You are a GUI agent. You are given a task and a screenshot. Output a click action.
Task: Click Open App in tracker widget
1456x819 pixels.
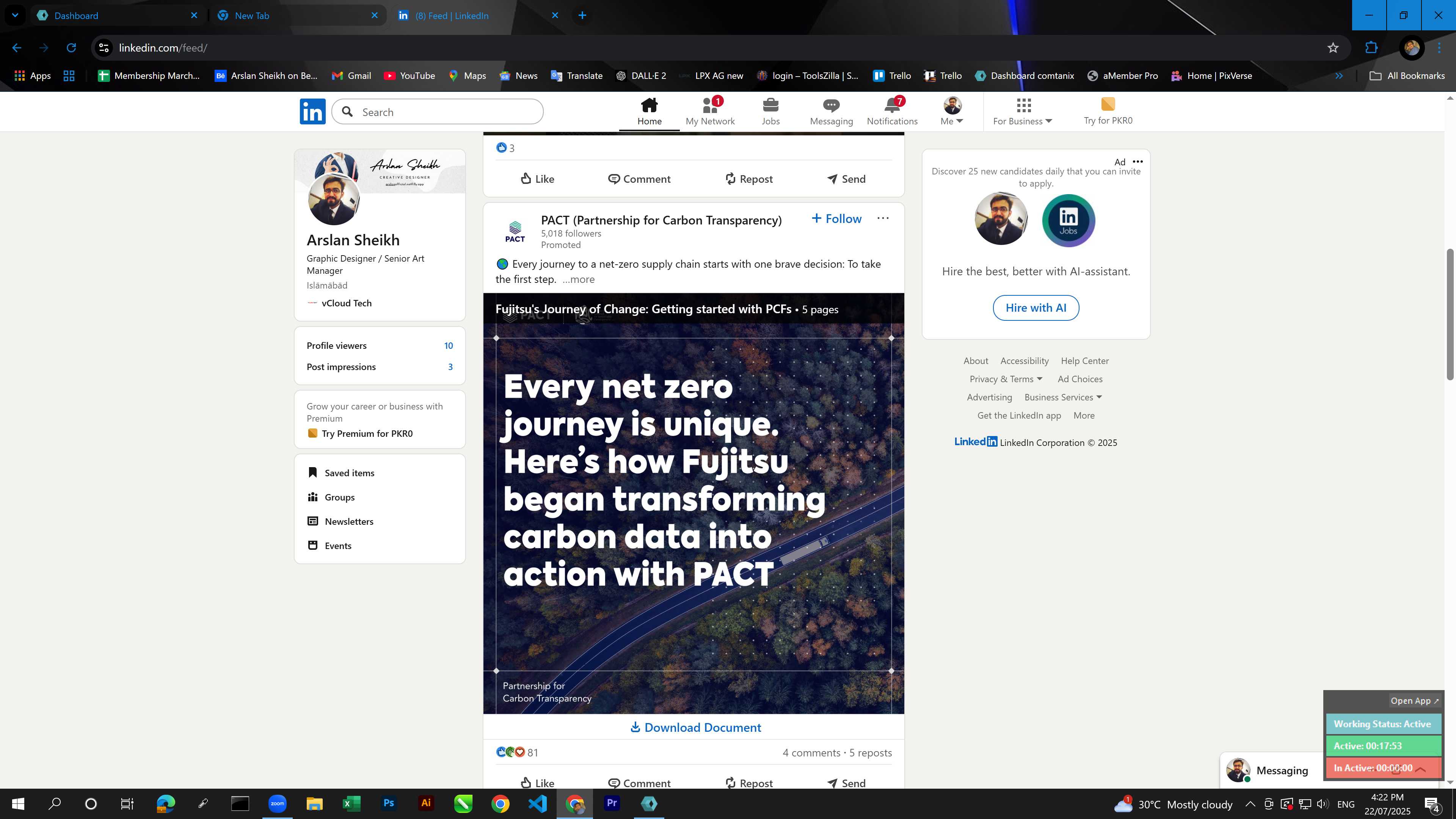[1414, 701]
